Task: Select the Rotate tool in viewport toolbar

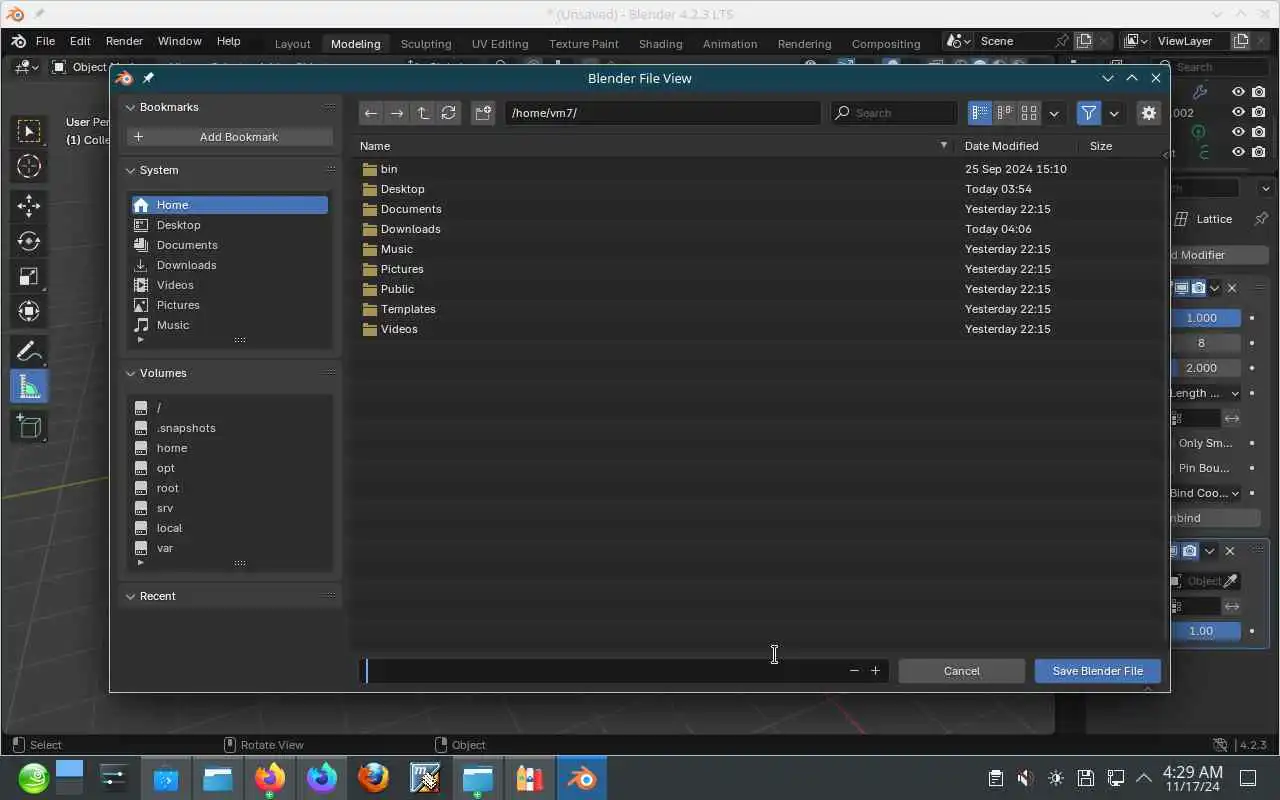Action: (x=29, y=241)
